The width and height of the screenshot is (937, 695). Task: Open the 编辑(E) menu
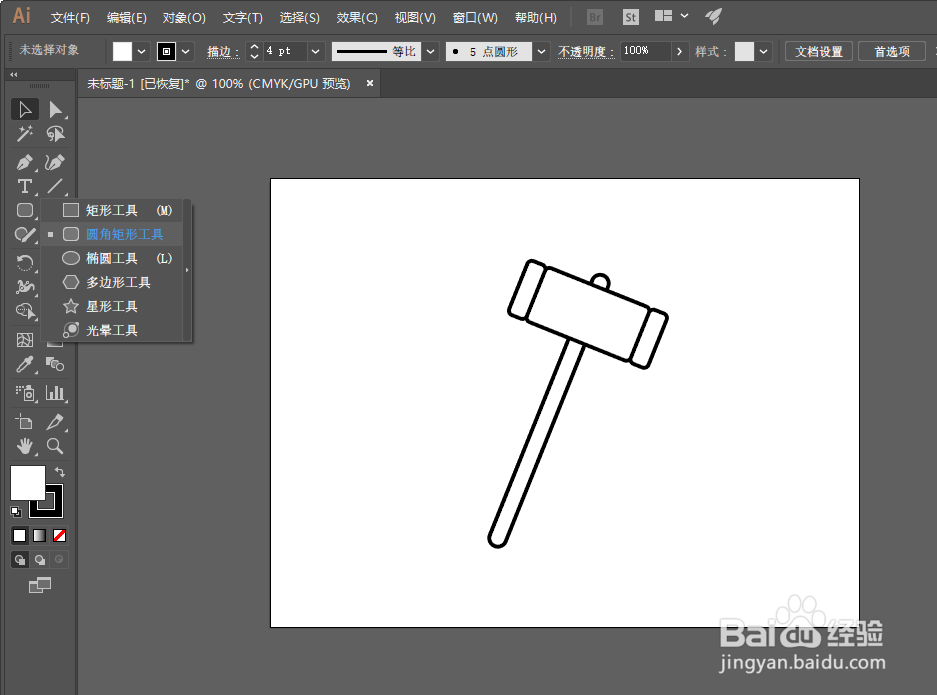tap(127, 18)
